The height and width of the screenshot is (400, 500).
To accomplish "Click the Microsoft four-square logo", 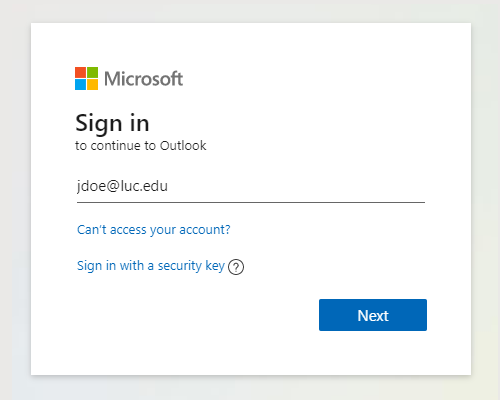I will tap(86, 78).
